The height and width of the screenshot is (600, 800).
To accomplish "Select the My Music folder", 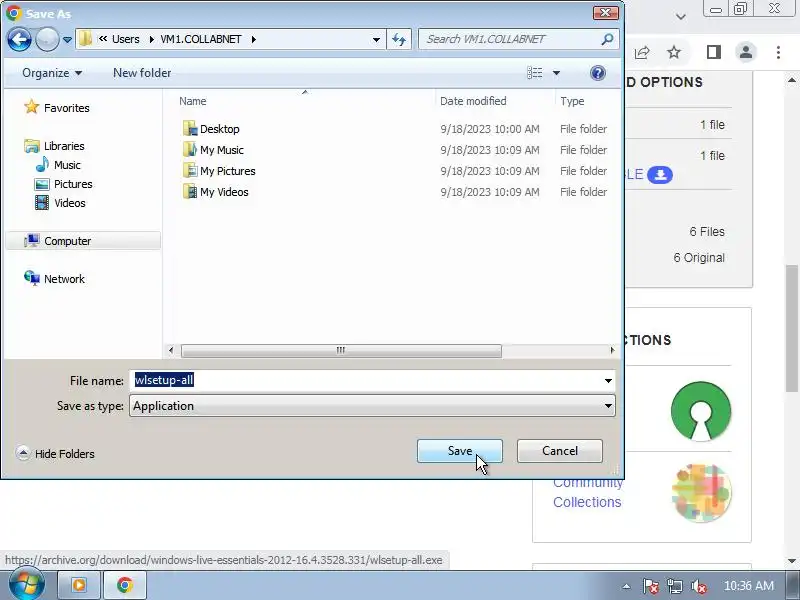I will (213, 150).
